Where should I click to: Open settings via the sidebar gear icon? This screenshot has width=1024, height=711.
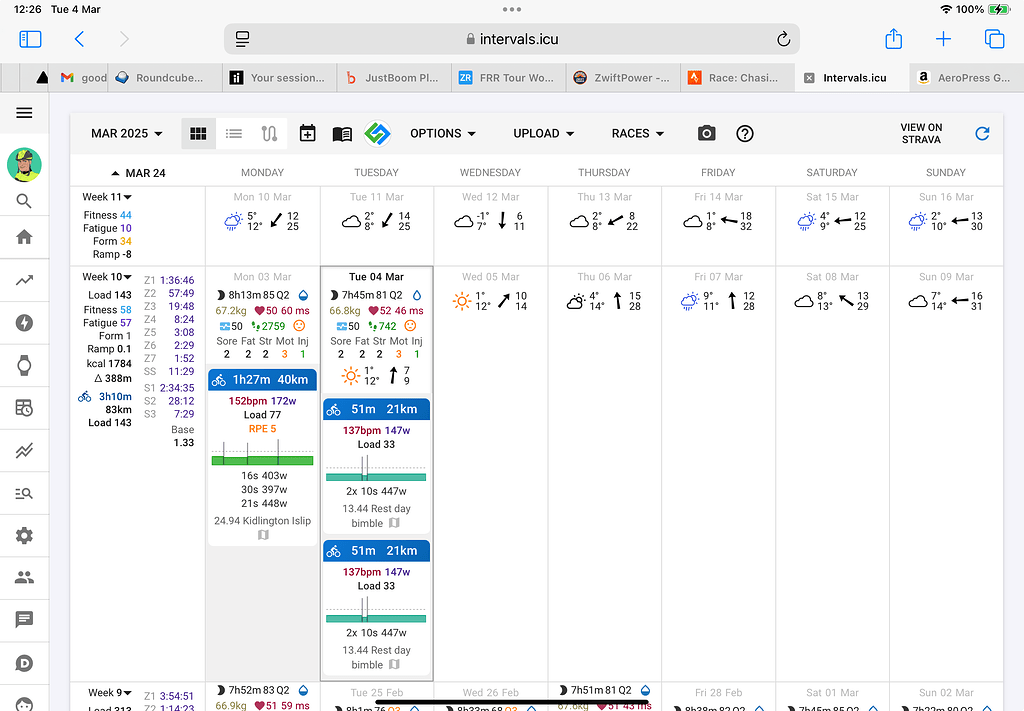24,535
